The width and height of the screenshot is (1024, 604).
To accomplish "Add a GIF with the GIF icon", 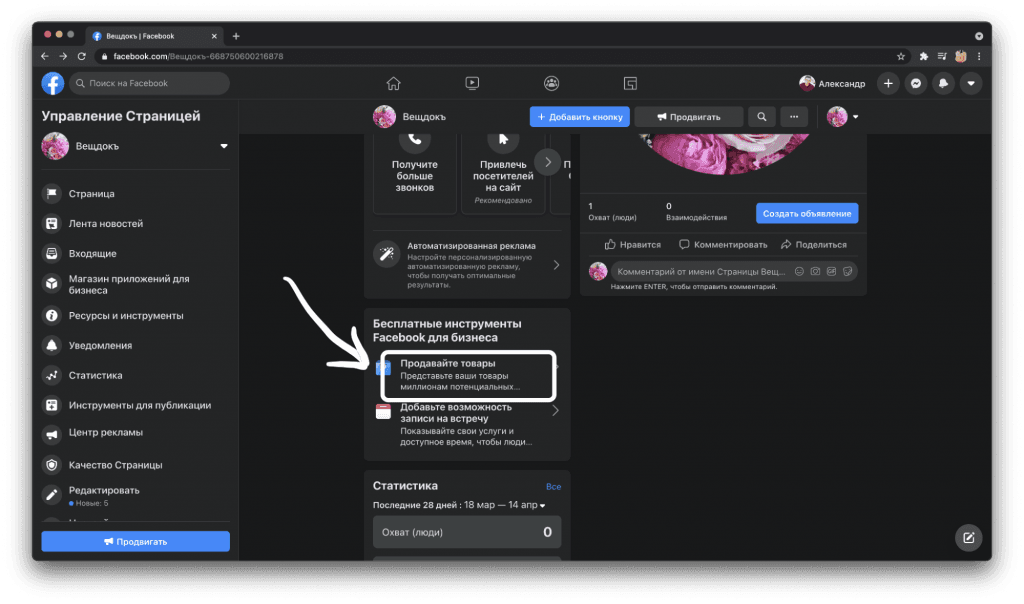I will click(x=831, y=272).
